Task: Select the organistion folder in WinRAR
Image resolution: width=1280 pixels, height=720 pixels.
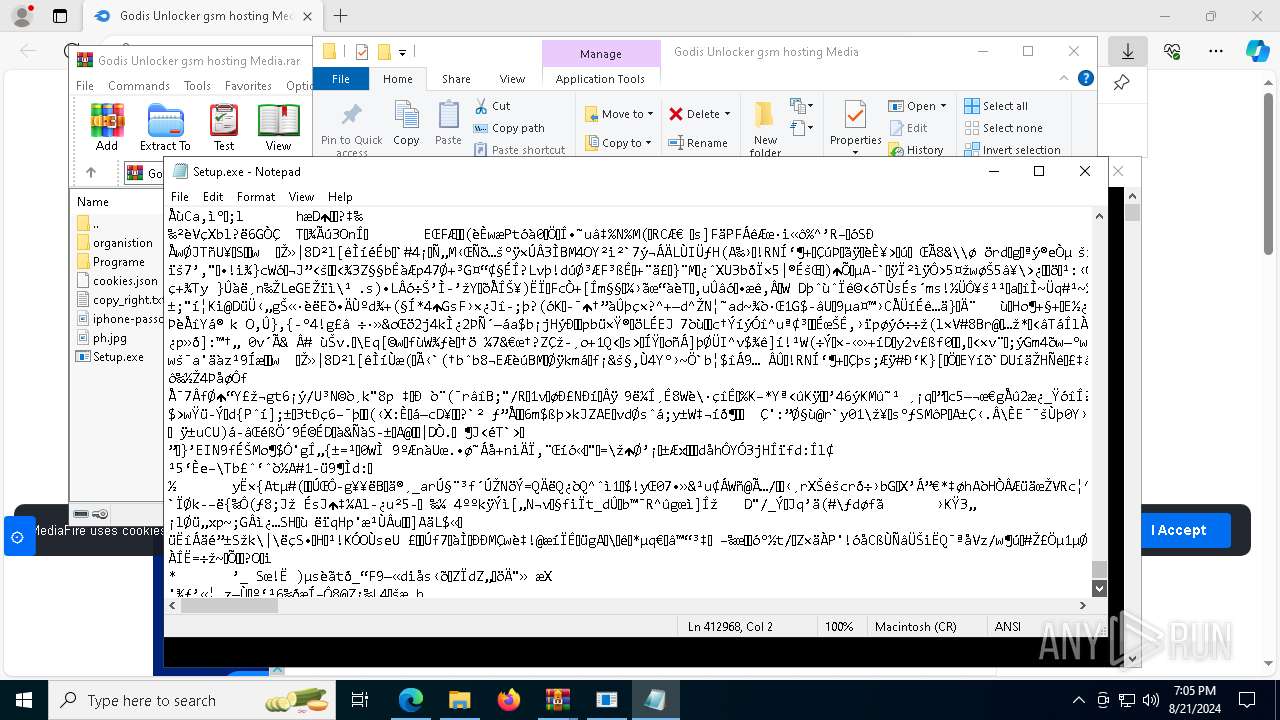Action: click(115, 243)
